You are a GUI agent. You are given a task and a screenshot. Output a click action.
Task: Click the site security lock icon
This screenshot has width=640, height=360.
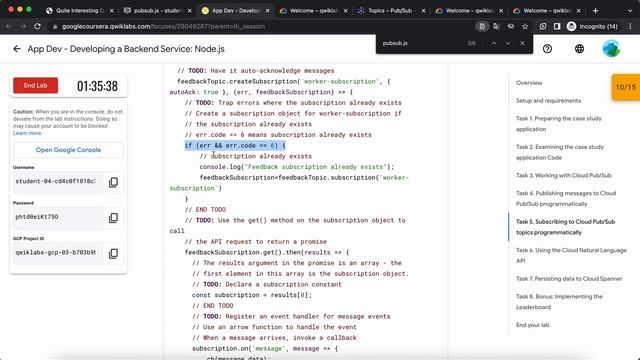point(55,27)
